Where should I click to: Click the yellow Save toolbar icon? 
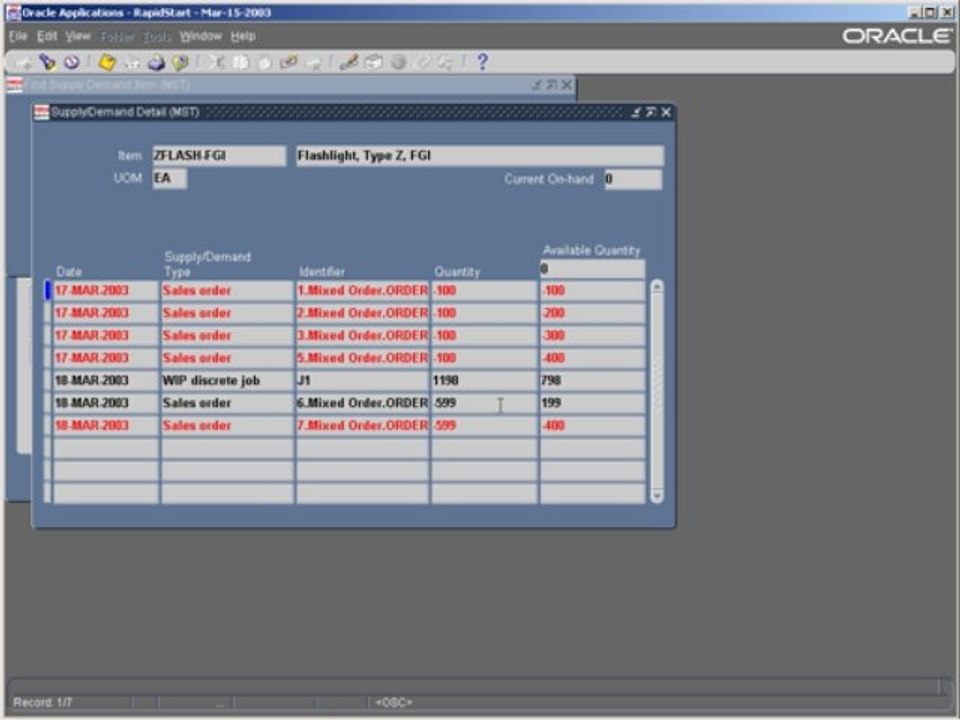coord(107,62)
